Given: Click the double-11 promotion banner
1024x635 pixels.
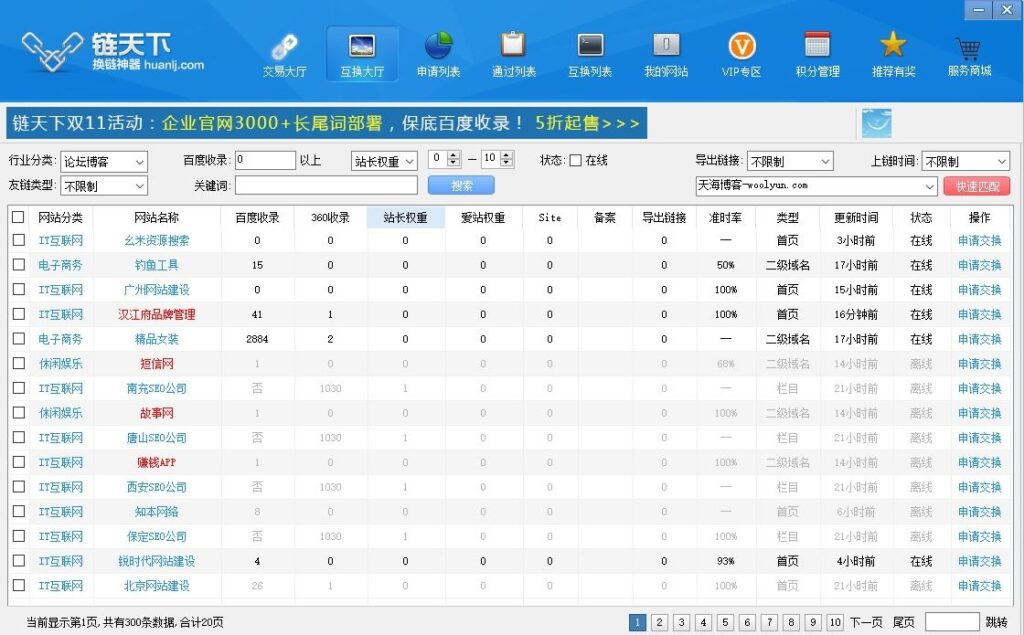Looking at the screenshot, I should [327, 123].
